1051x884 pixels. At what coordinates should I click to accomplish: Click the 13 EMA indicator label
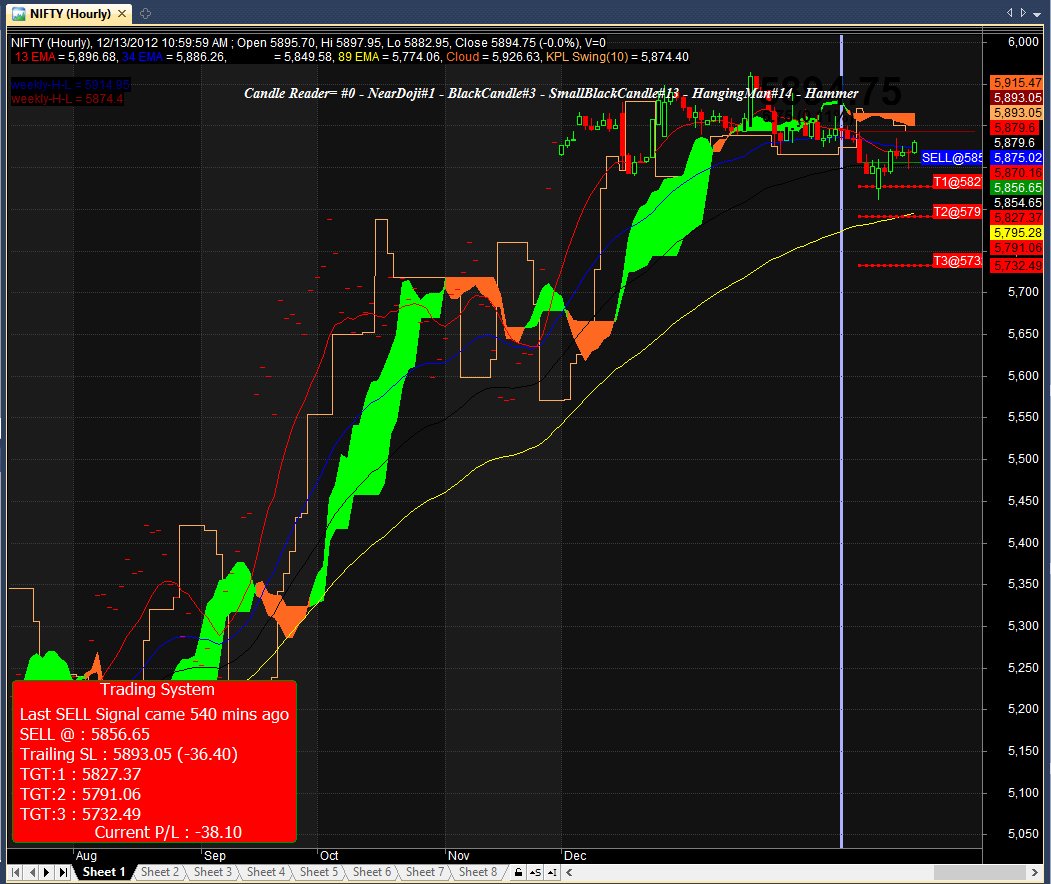(x=35, y=57)
